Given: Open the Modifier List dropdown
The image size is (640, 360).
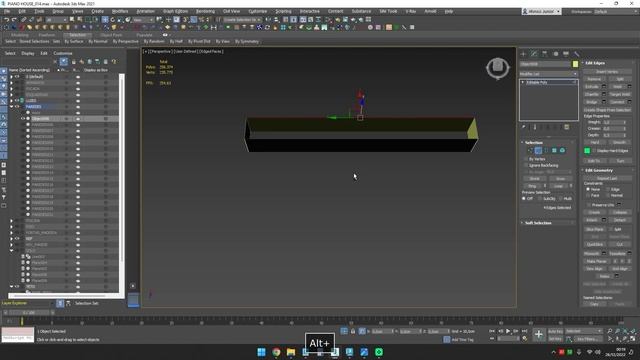Looking at the screenshot, I should [x=549, y=74].
